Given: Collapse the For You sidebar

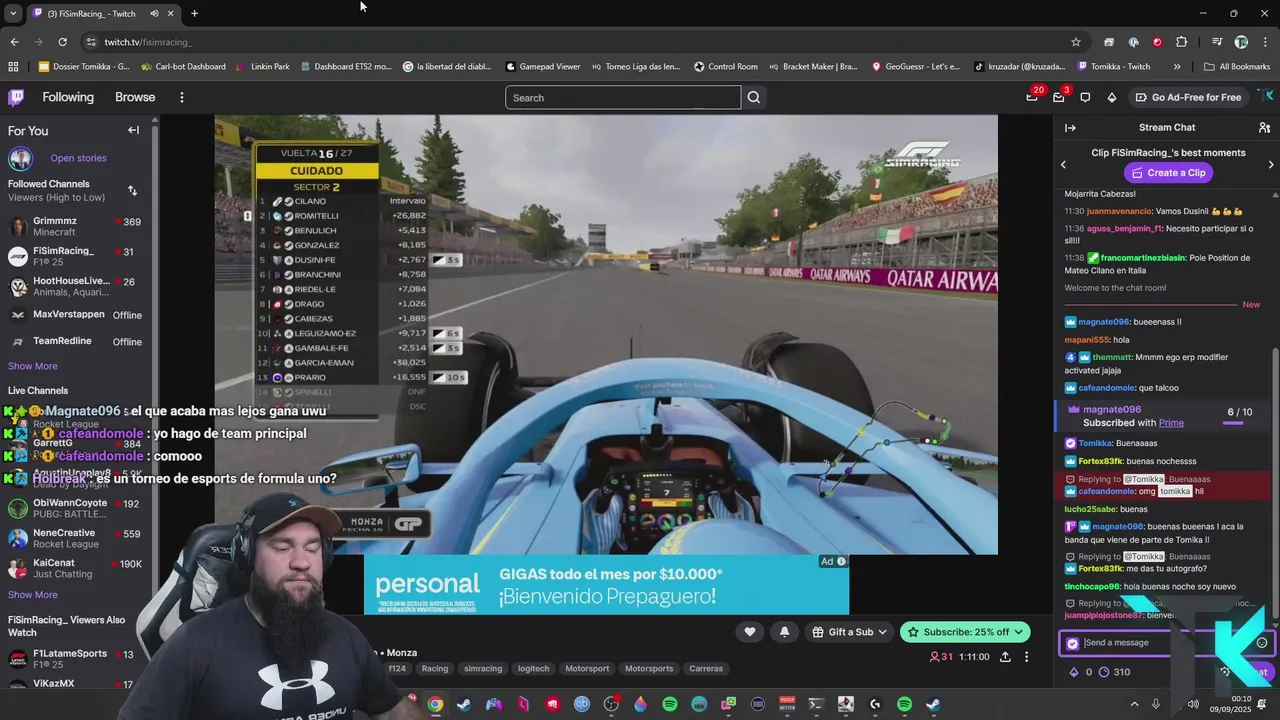Looking at the screenshot, I should tap(133, 130).
